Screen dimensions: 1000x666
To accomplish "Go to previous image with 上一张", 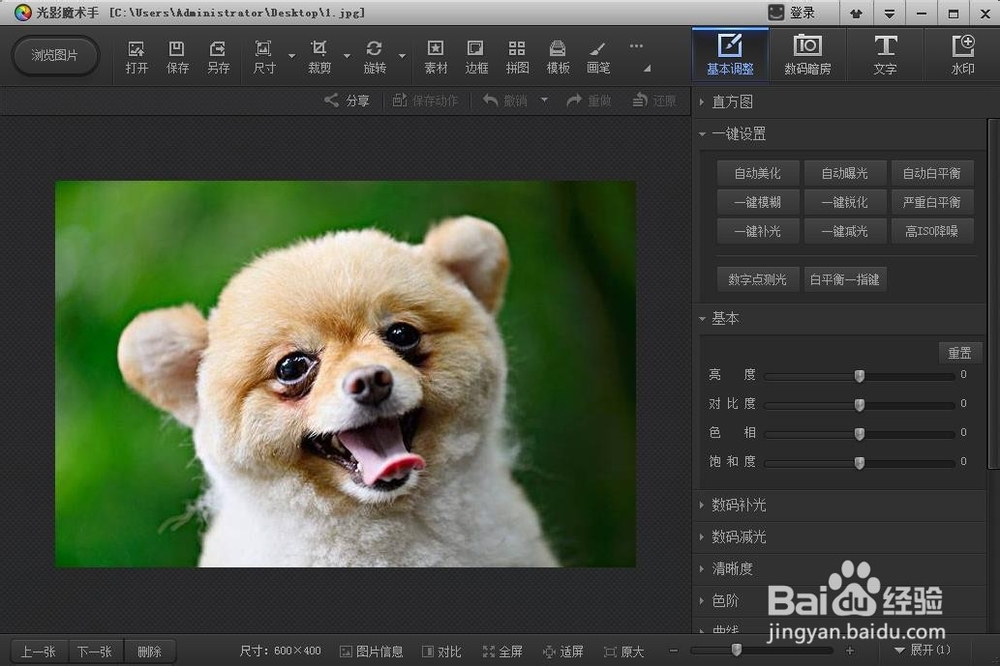I will [x=38, y=651].
